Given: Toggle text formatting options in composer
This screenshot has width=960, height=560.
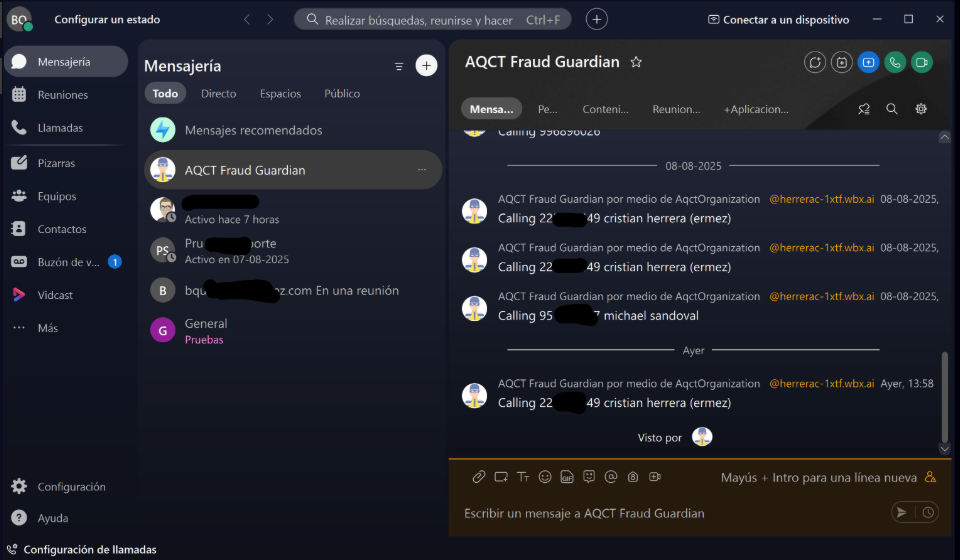Looking at the screenshot, I should [x=523, y=477].
